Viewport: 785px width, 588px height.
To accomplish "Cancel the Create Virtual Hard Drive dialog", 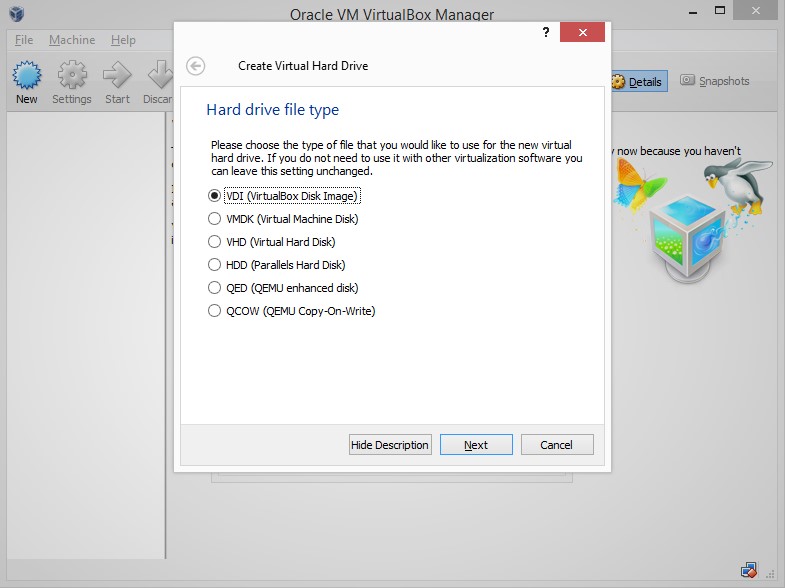I will tap(557, 444).
